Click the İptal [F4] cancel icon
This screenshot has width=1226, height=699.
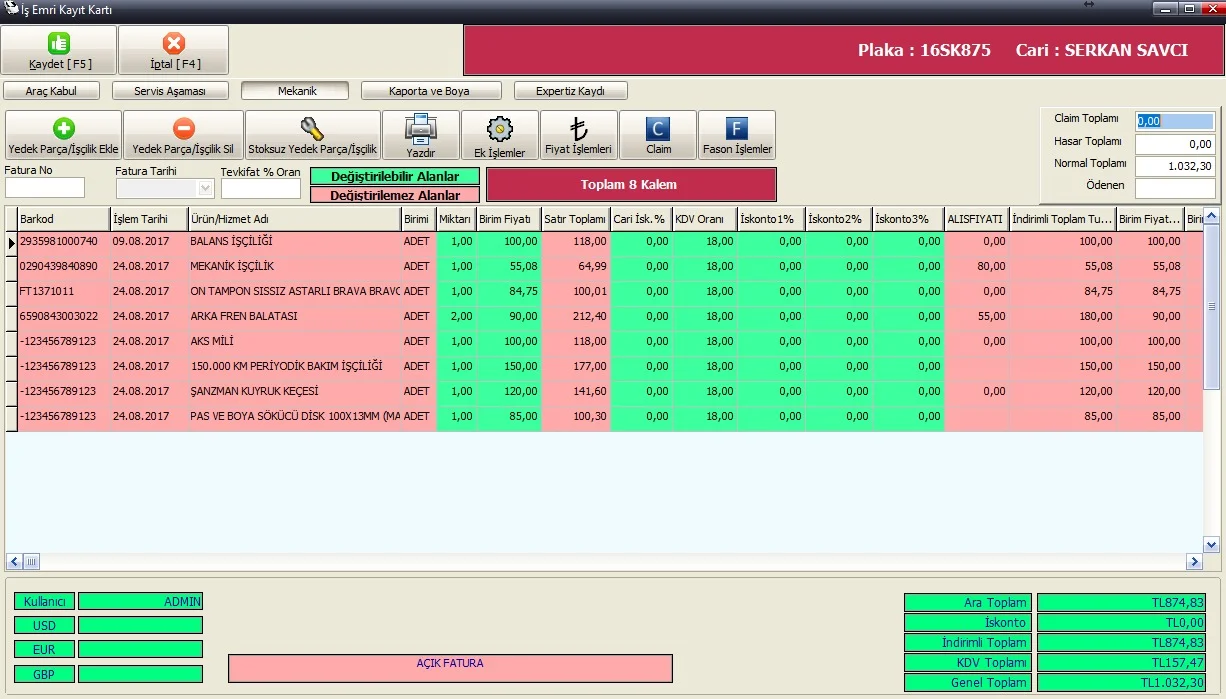point(173,43)
